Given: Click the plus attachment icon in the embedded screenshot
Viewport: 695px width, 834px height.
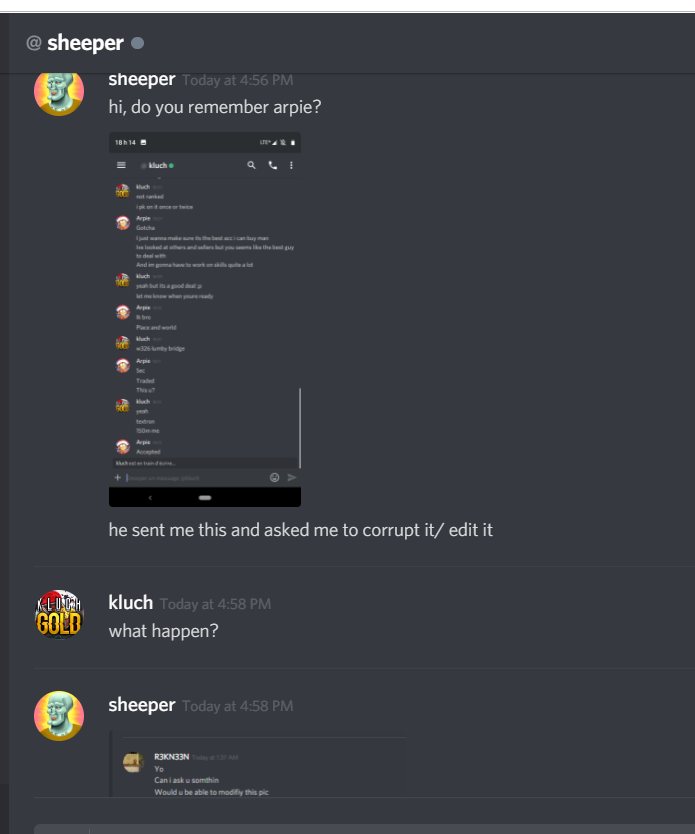Looking at the screenshot, I should [118, 478].
